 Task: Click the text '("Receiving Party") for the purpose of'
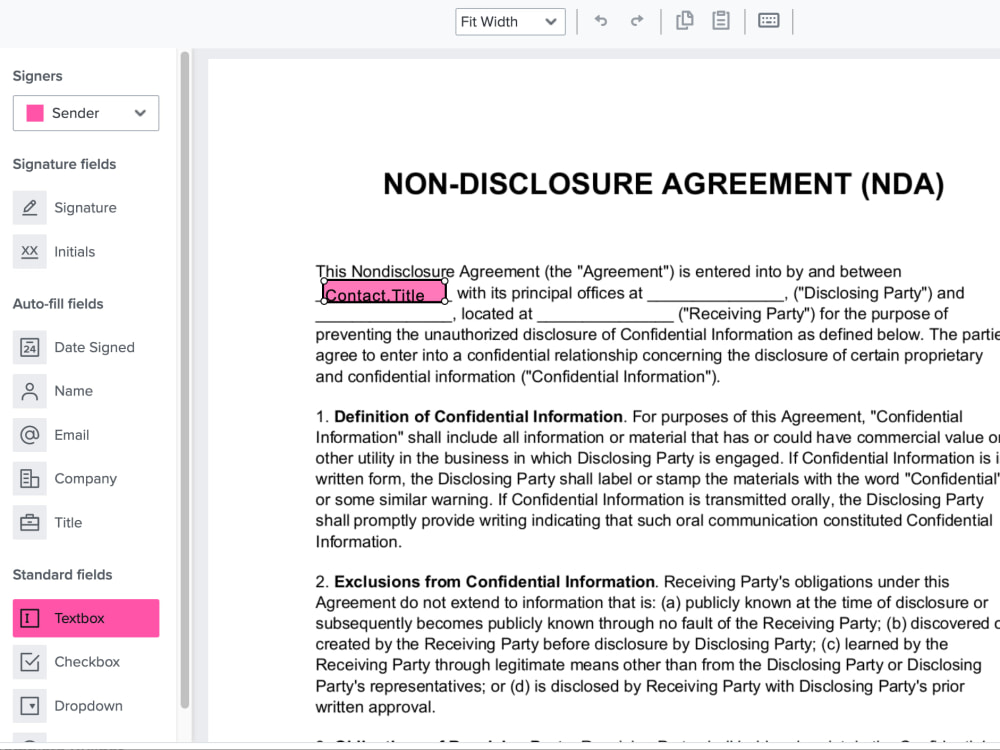813,314
